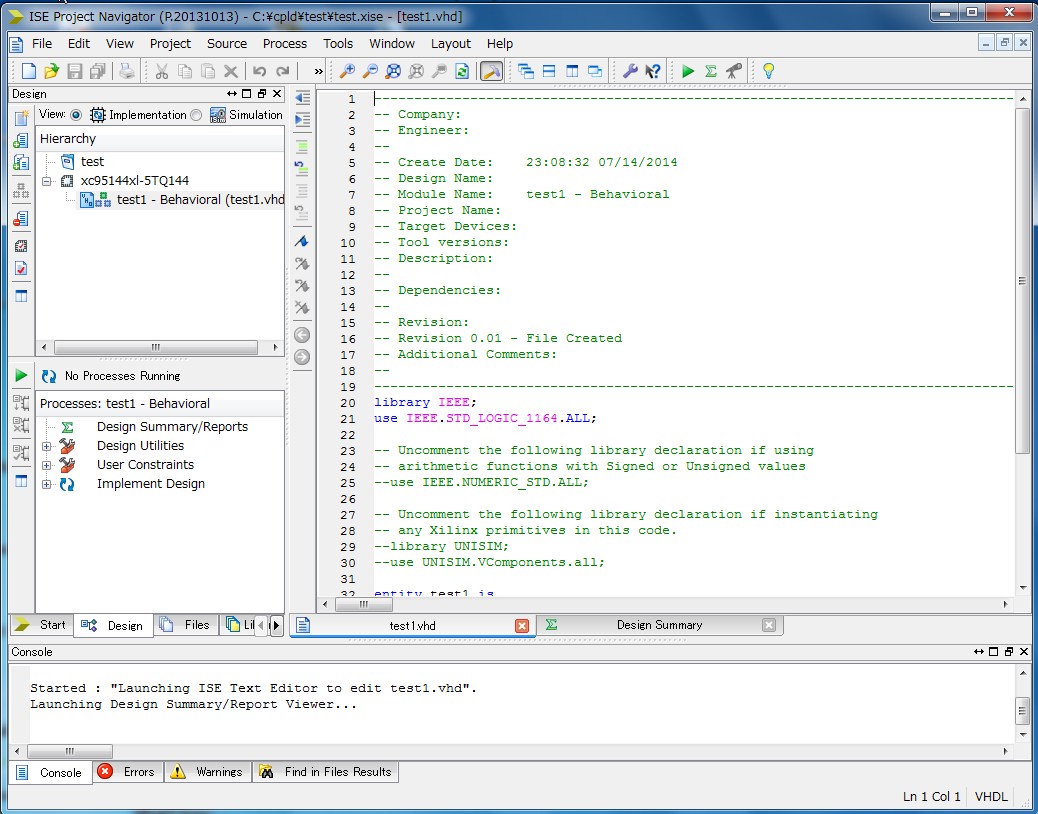Open the File menu
Viewport: 1038px width, 814px height.
(42, 44)
